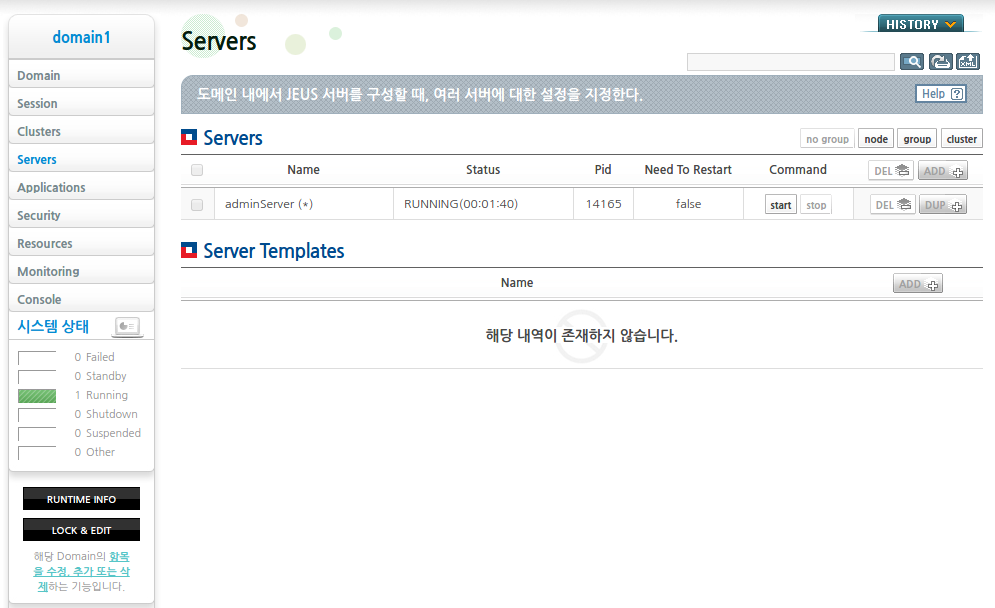This screenshot has height=608, width=995.
Task: Select the node grouping button
Action: pos(876,139)
